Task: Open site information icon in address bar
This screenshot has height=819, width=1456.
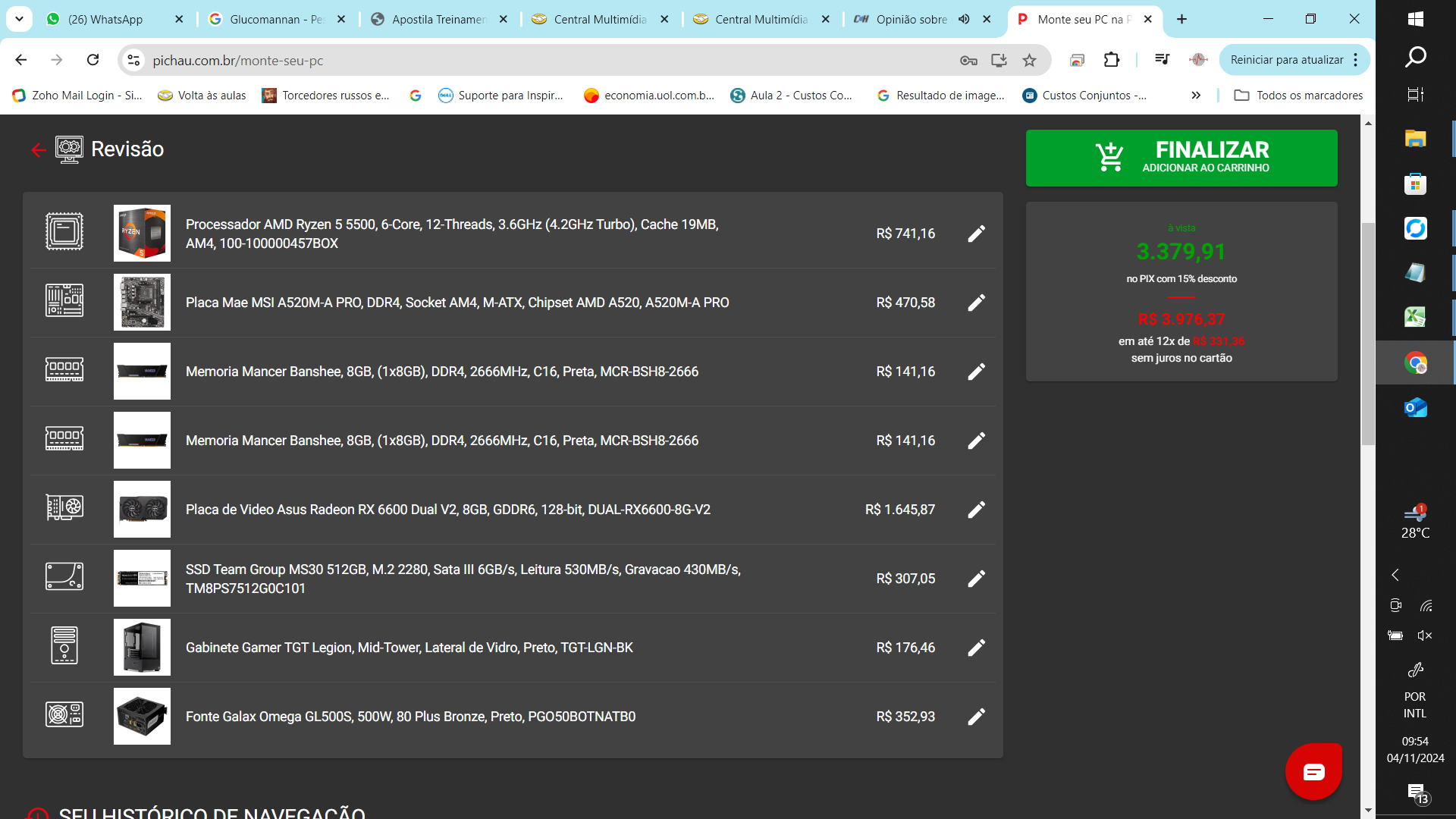Action: point(134,61)
